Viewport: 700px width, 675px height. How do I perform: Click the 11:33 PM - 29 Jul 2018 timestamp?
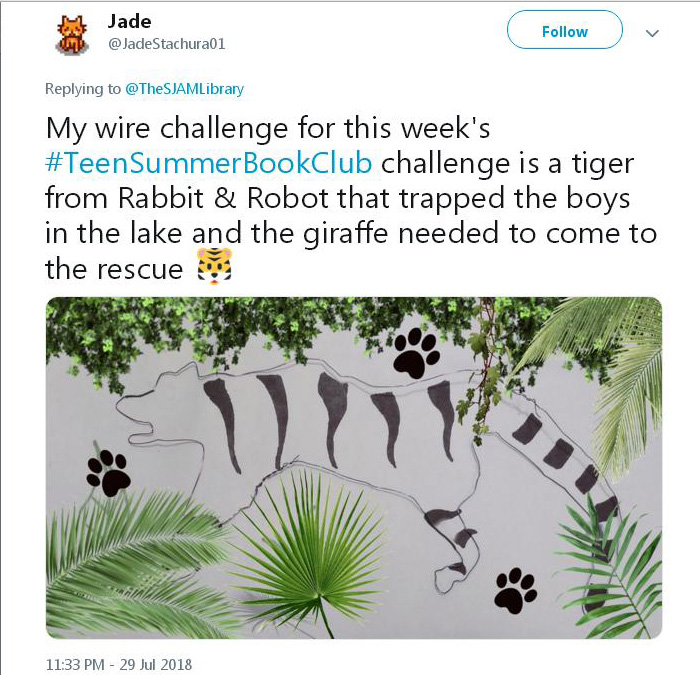(119, 663)
